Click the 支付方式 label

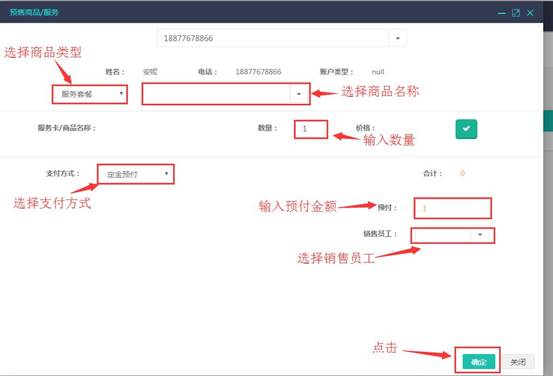pos(63,173)
